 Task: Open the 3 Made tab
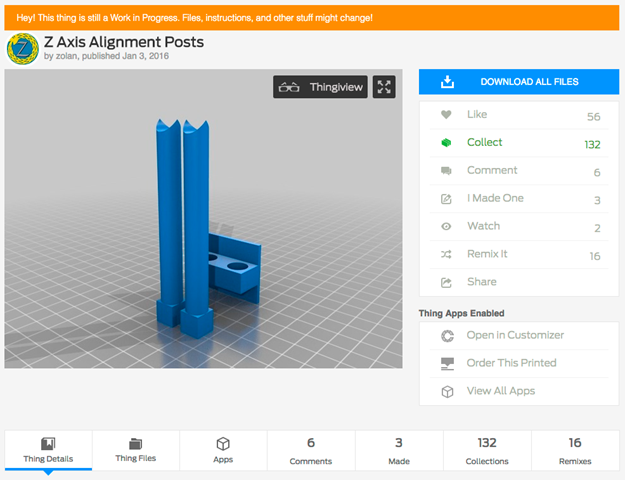(x=399, y=450)
